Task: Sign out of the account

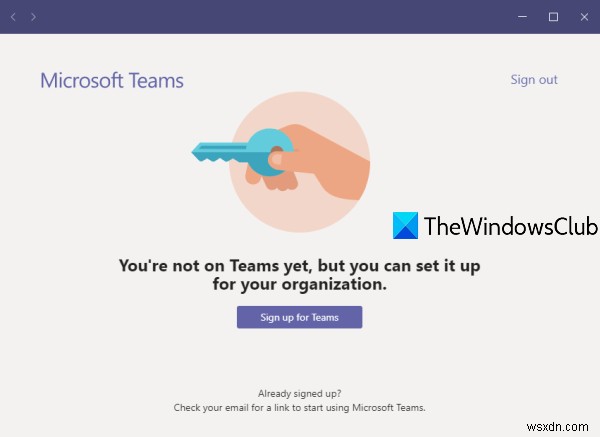Action: (534, 80)
